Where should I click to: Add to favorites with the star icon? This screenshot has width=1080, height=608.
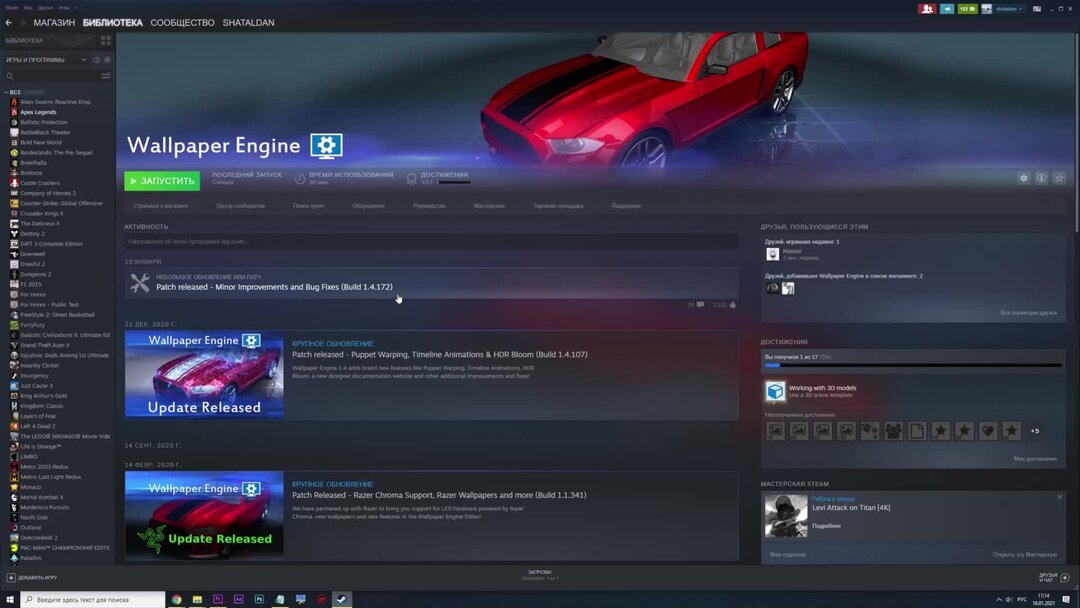point(1059,178)
